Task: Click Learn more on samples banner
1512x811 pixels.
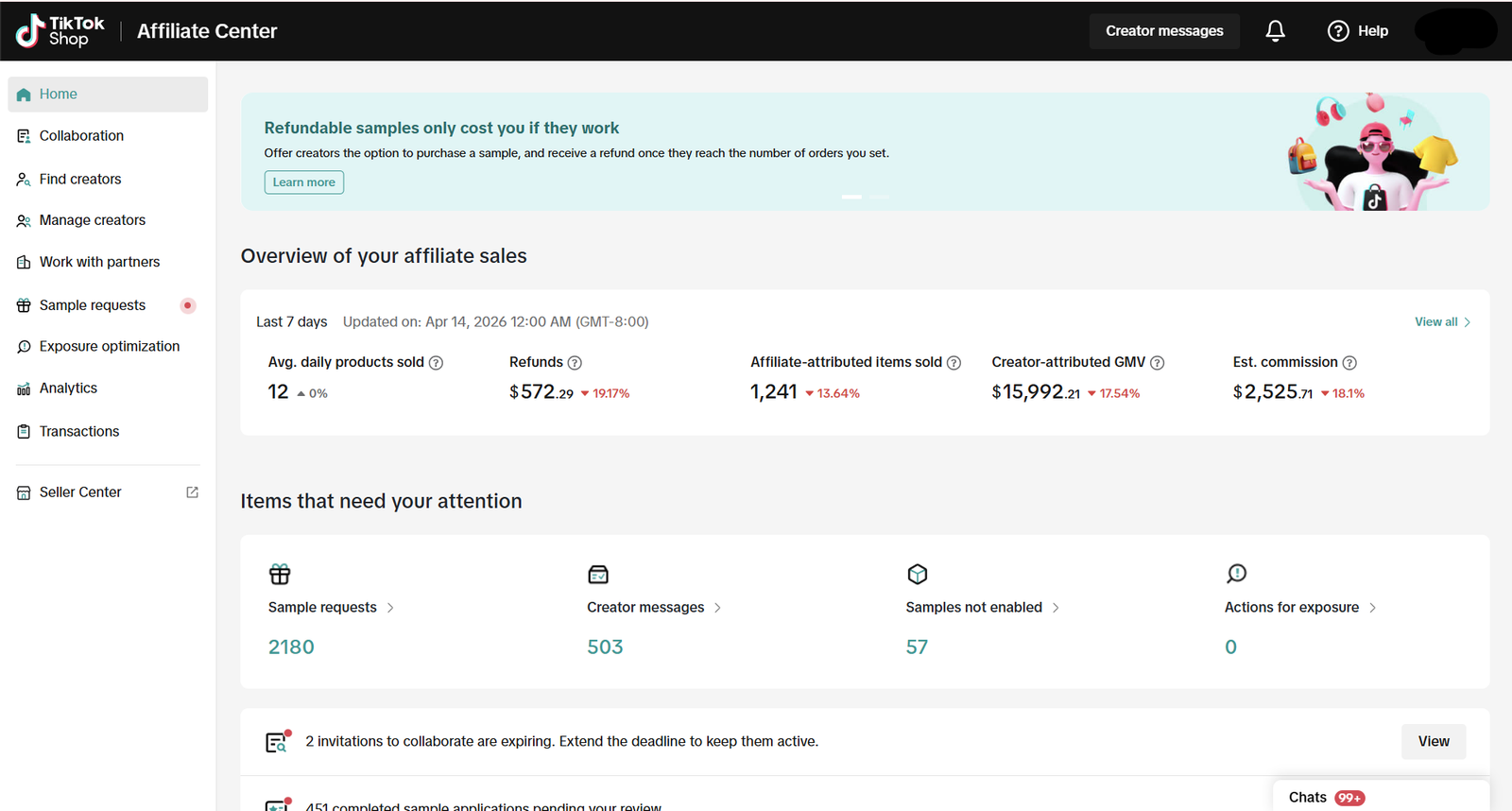Action: (304, 182)
